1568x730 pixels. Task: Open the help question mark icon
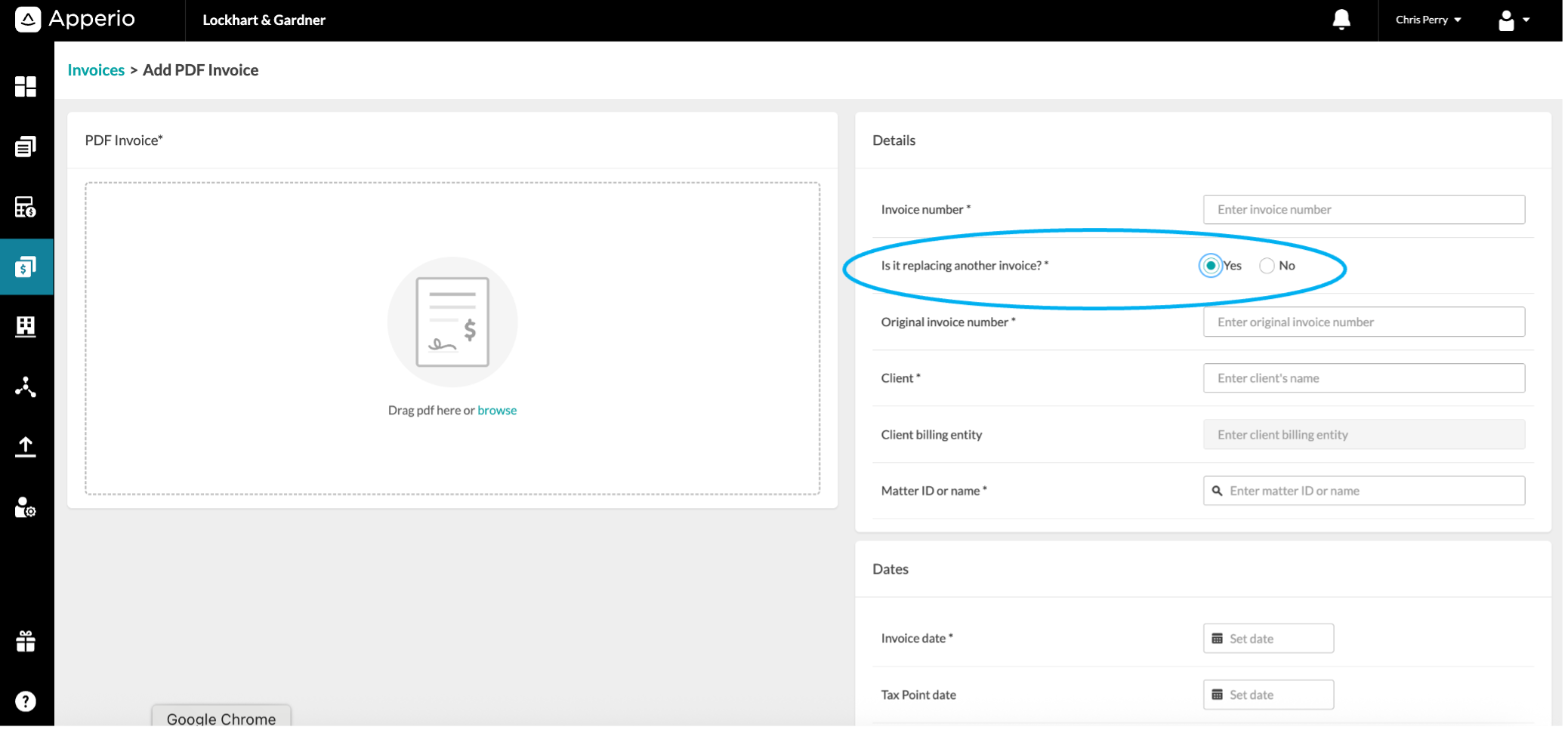point(26,701)
